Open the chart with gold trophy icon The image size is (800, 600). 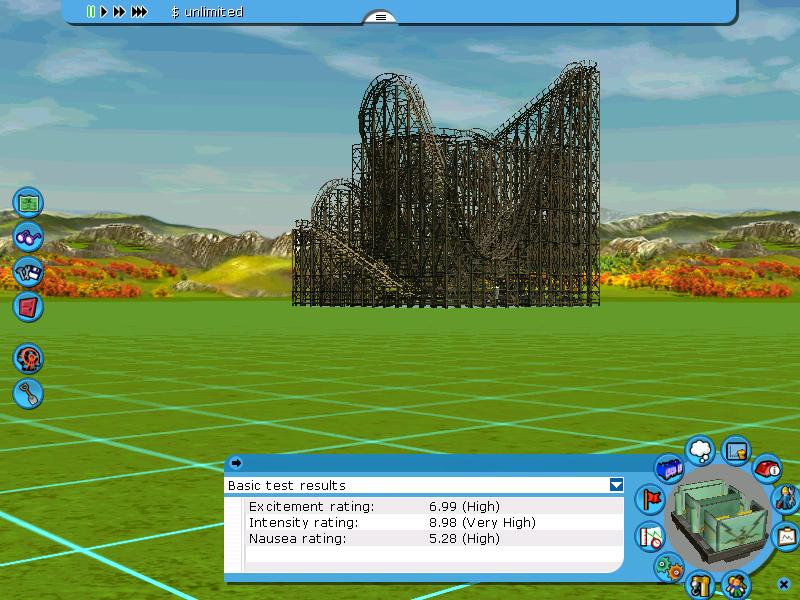click(736, 451)
